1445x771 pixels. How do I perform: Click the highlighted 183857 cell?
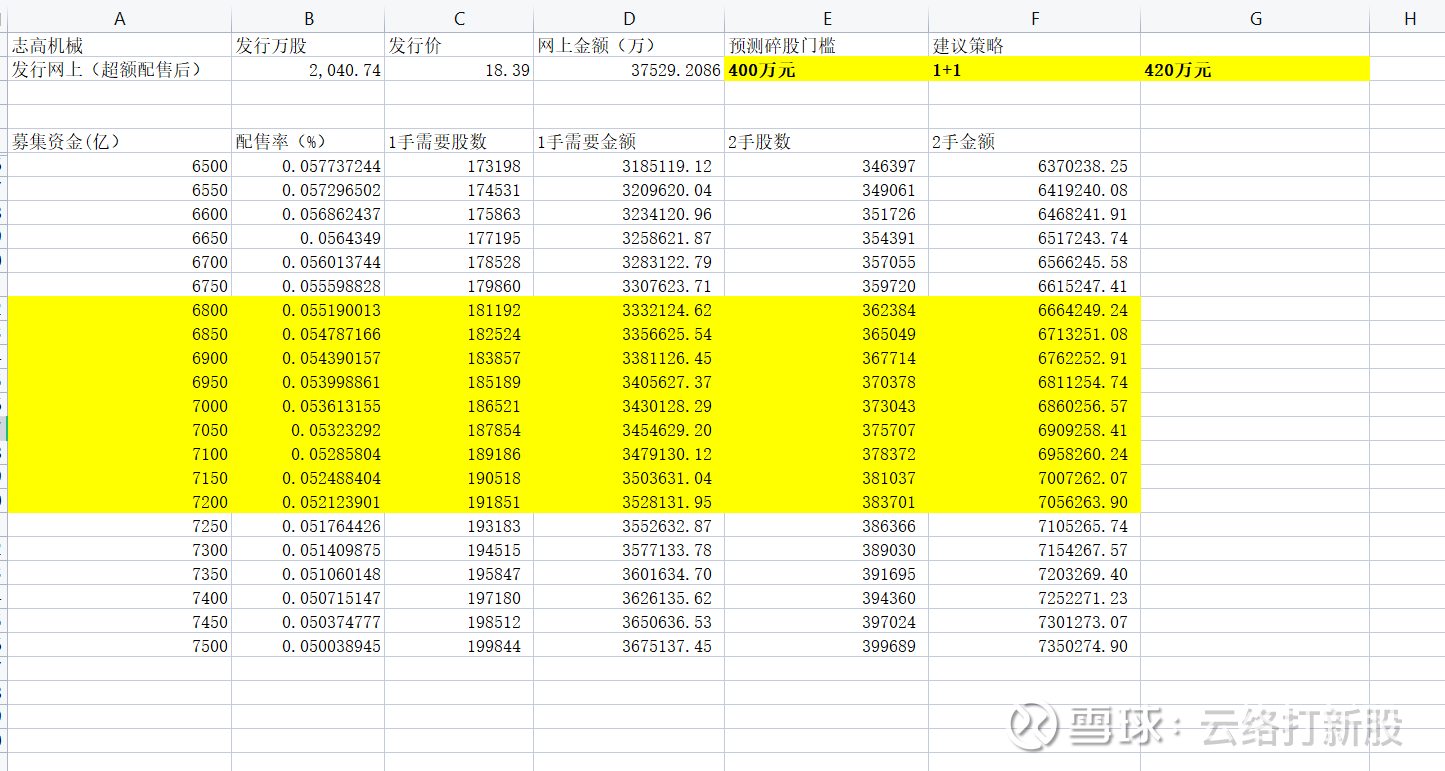tap(459, 358)
